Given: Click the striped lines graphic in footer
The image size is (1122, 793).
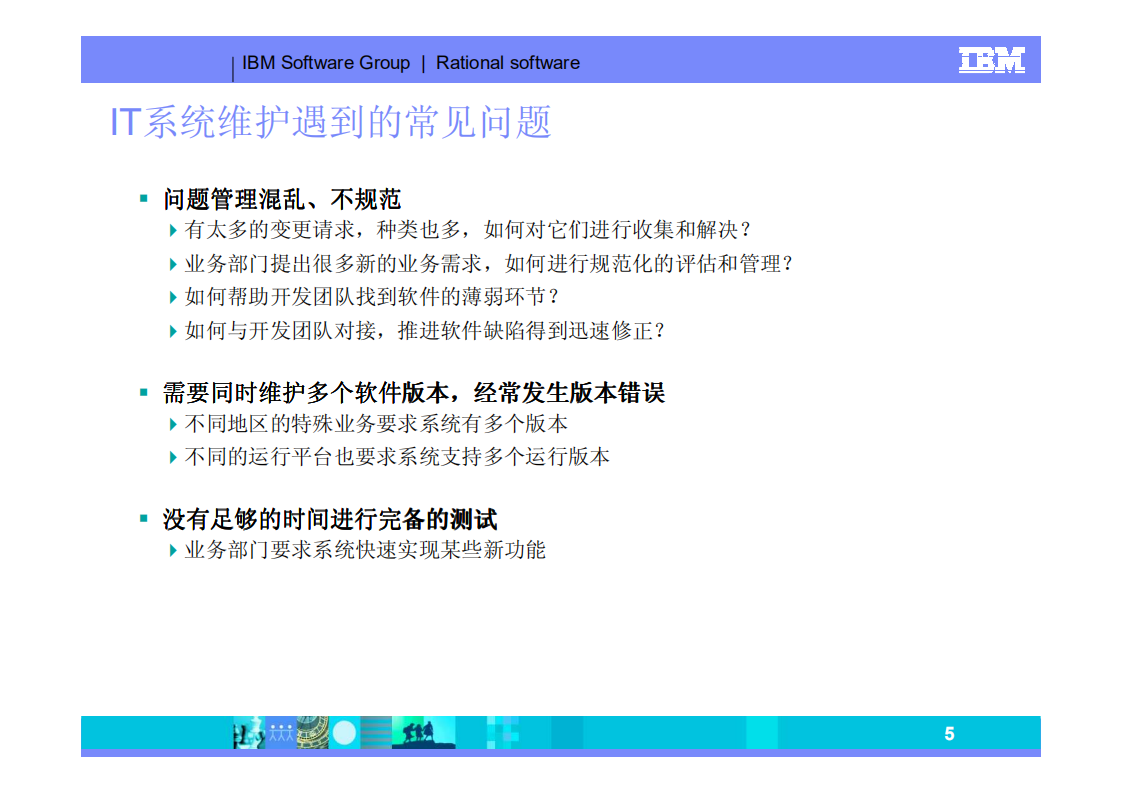Looking at the screenshot, I should (x=375, y=731).
